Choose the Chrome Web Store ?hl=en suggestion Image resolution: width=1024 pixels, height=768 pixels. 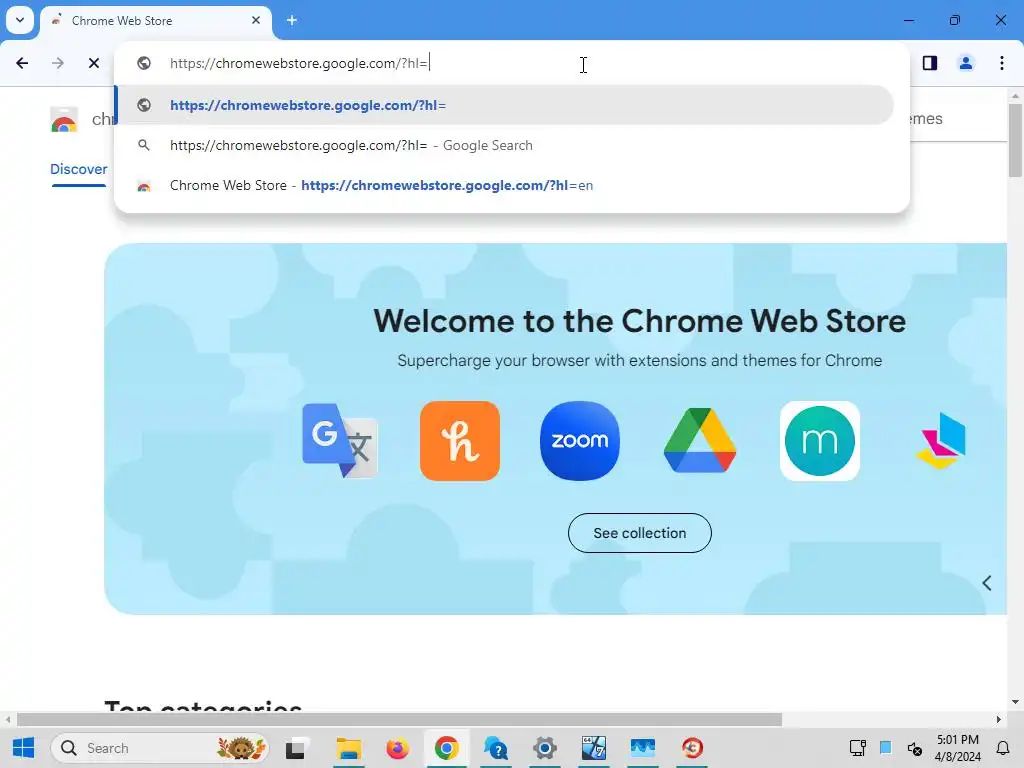(504, 185)
